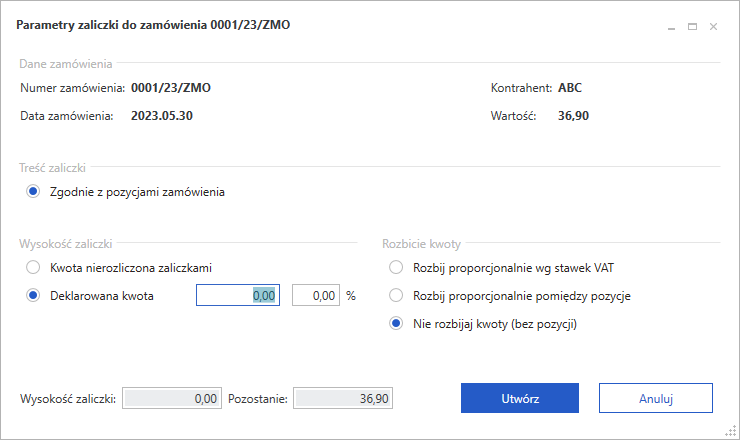
Task: Close the dialog with the X icon
Action: [x=713, y=27]
